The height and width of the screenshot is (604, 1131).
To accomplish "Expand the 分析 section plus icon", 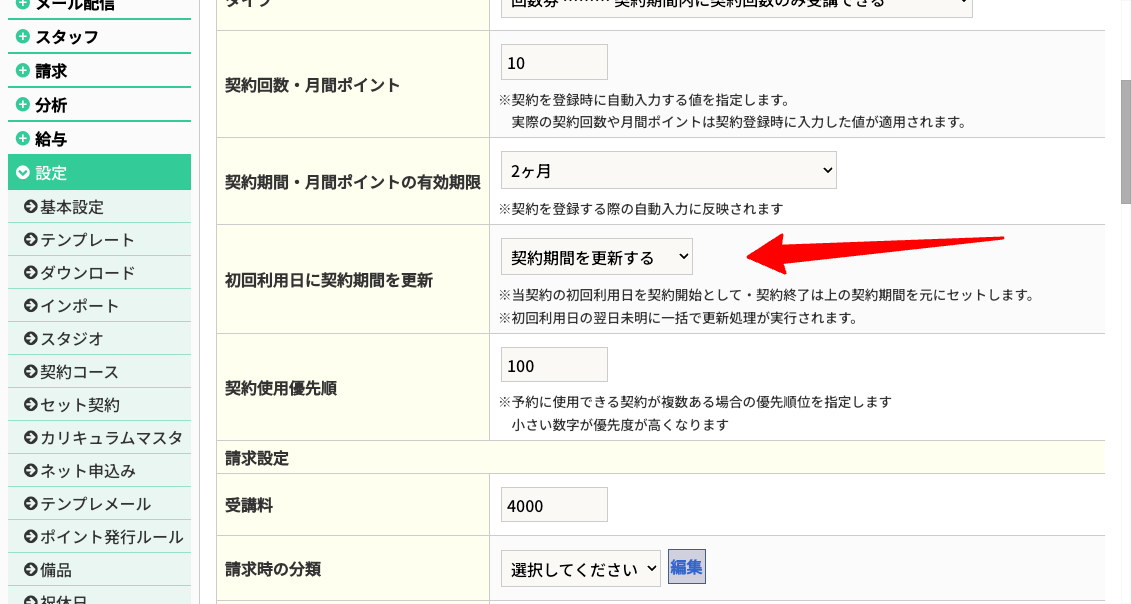I will tap(23, 105).
